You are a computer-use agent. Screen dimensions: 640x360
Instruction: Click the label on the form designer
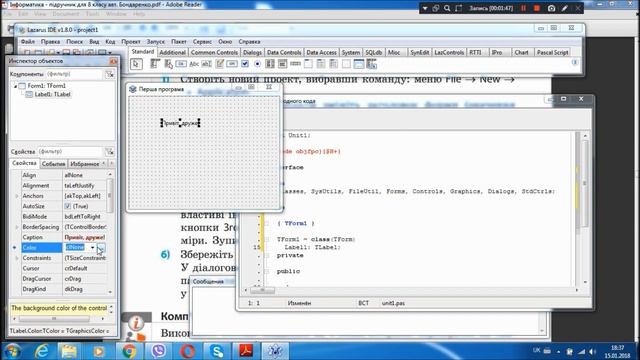click(x=180, y=123)
